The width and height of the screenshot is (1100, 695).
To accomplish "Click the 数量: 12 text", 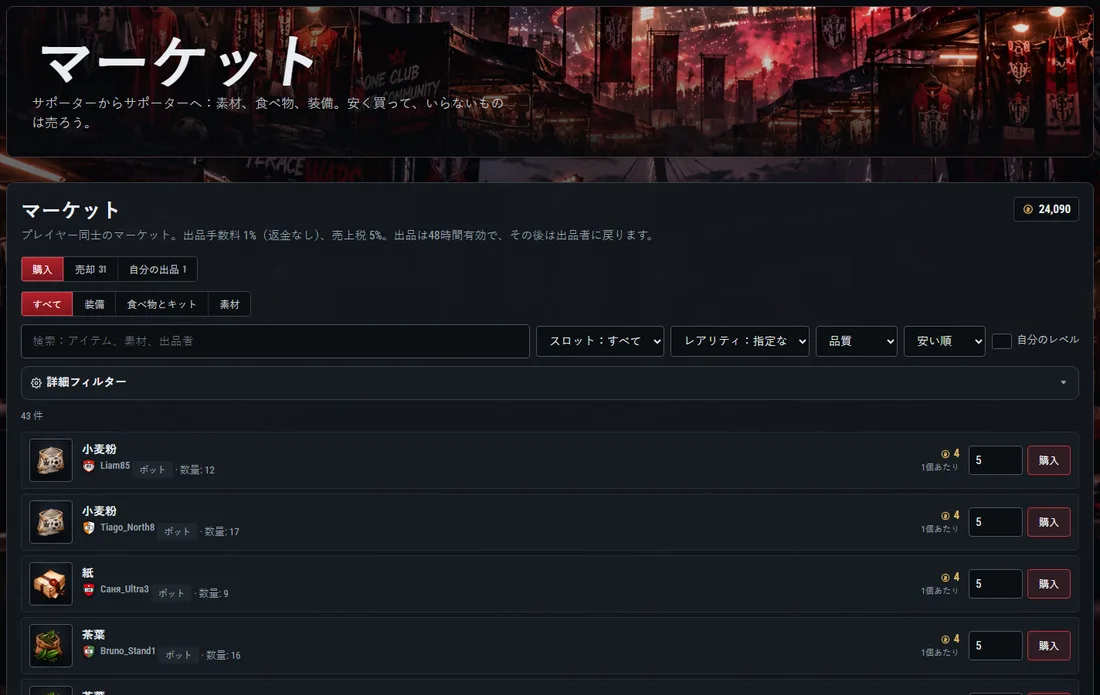I will (x=197, y=470).
